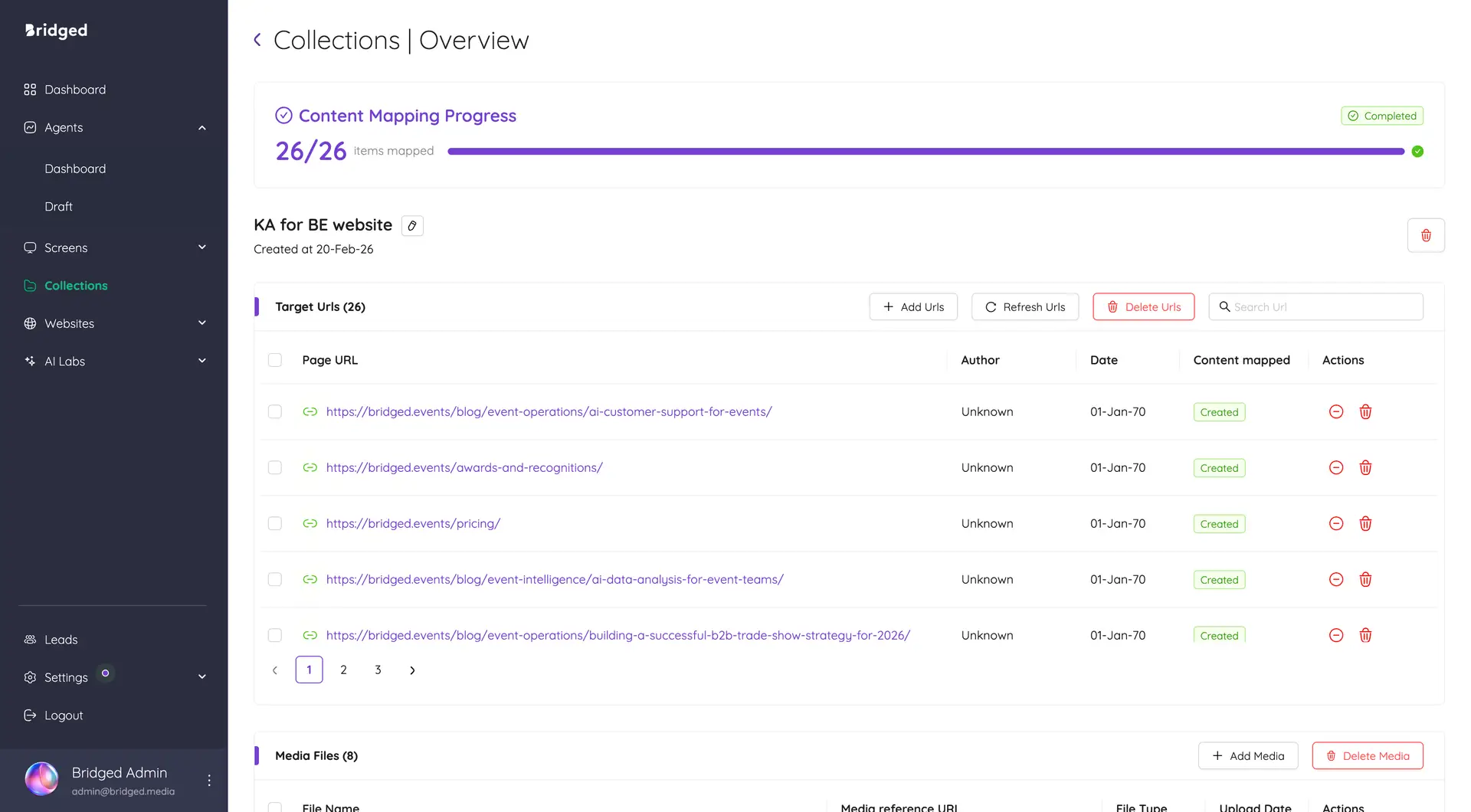Image resolution: width=1471 pixels, height=812 pixels.
Task: Open AI Labs from the sidebar
Action: tap(64, 361)
